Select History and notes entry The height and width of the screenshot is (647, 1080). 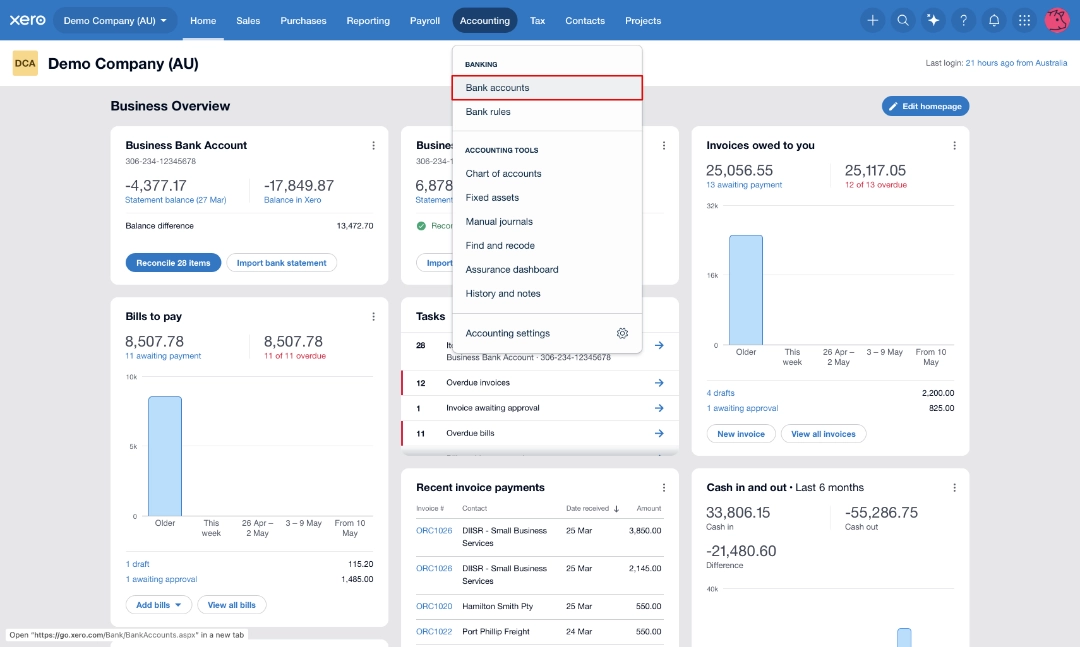(547, 294)
